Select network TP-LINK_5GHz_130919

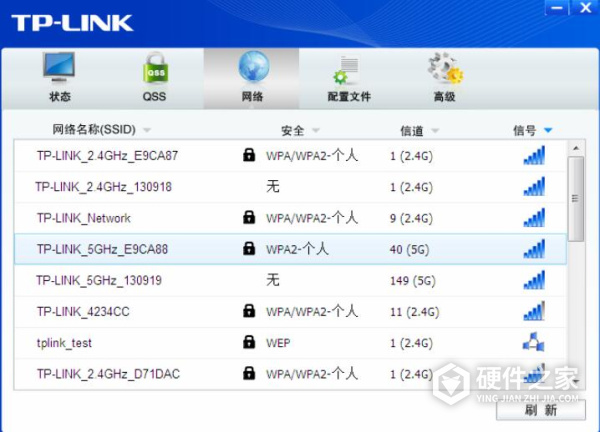coord(290,280)
